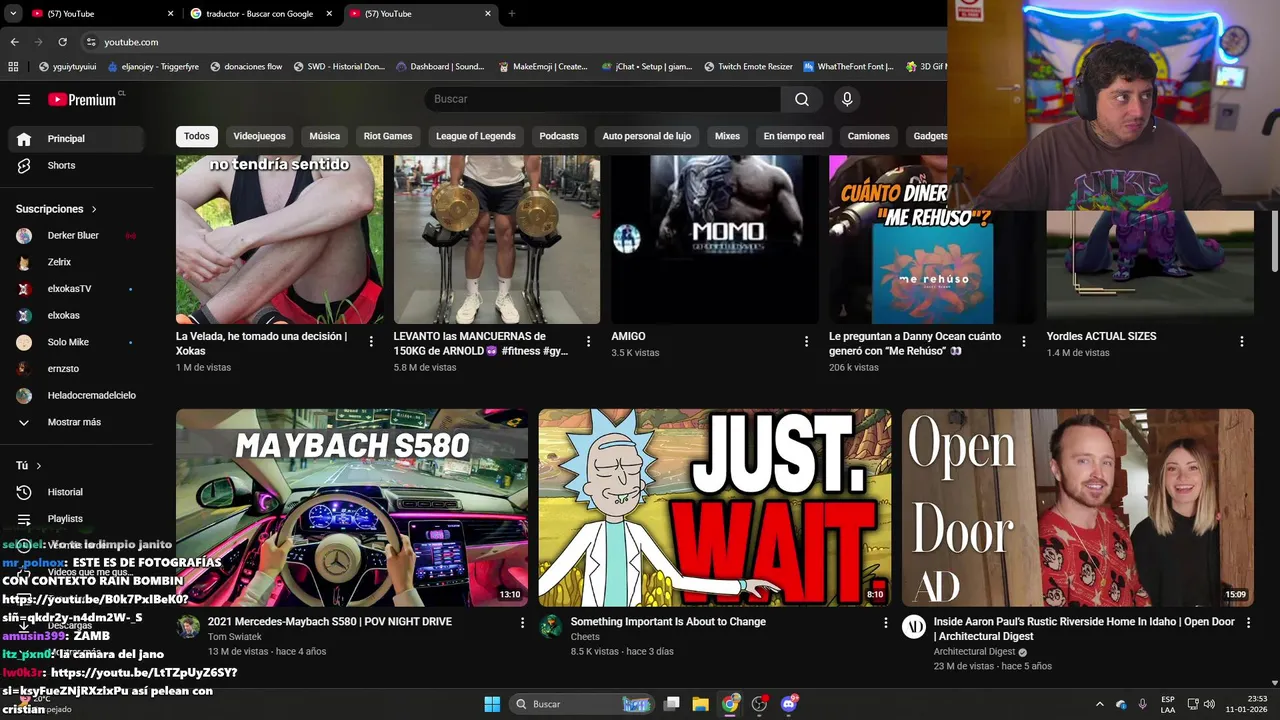The image size is (1280, 720).
Task: Open options for Something Important video
Action: pyautogui.click(x=885, y=623)
